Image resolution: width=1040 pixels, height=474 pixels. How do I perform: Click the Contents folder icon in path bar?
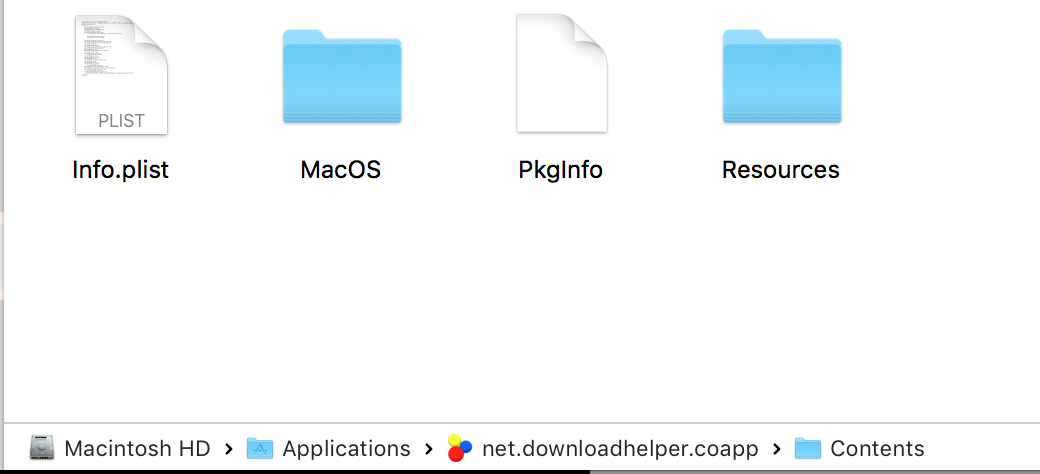808,449
